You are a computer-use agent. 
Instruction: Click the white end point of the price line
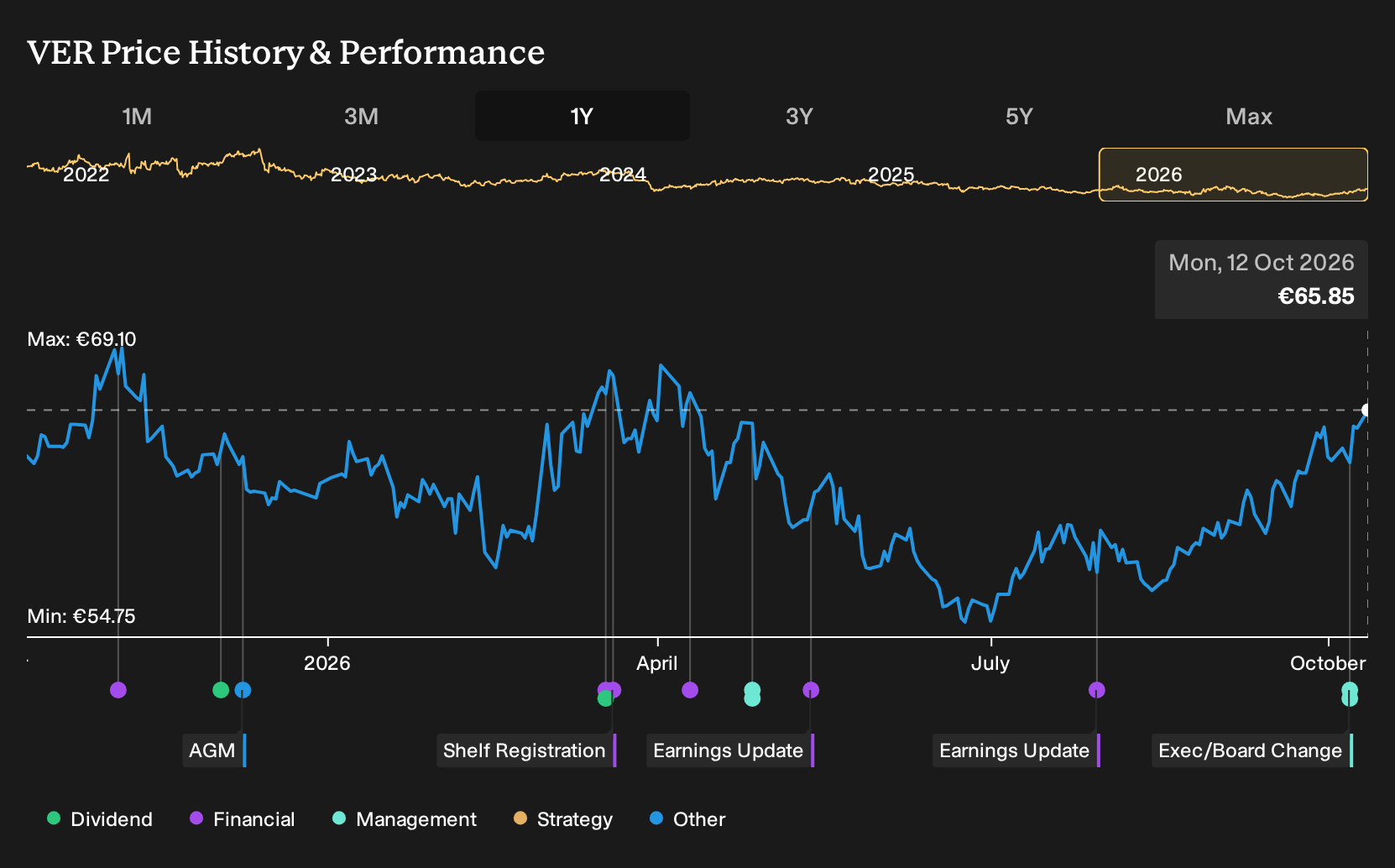(1366, 410)
